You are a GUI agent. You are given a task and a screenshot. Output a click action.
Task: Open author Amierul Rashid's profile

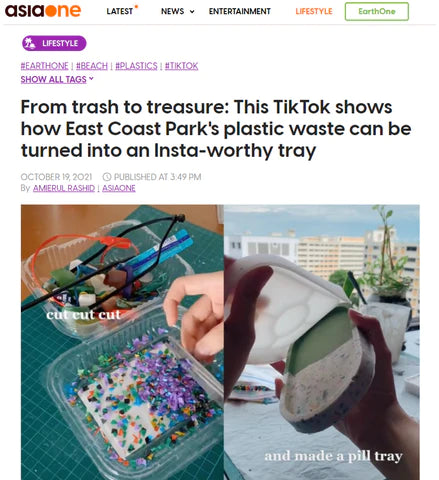(64, 188)
